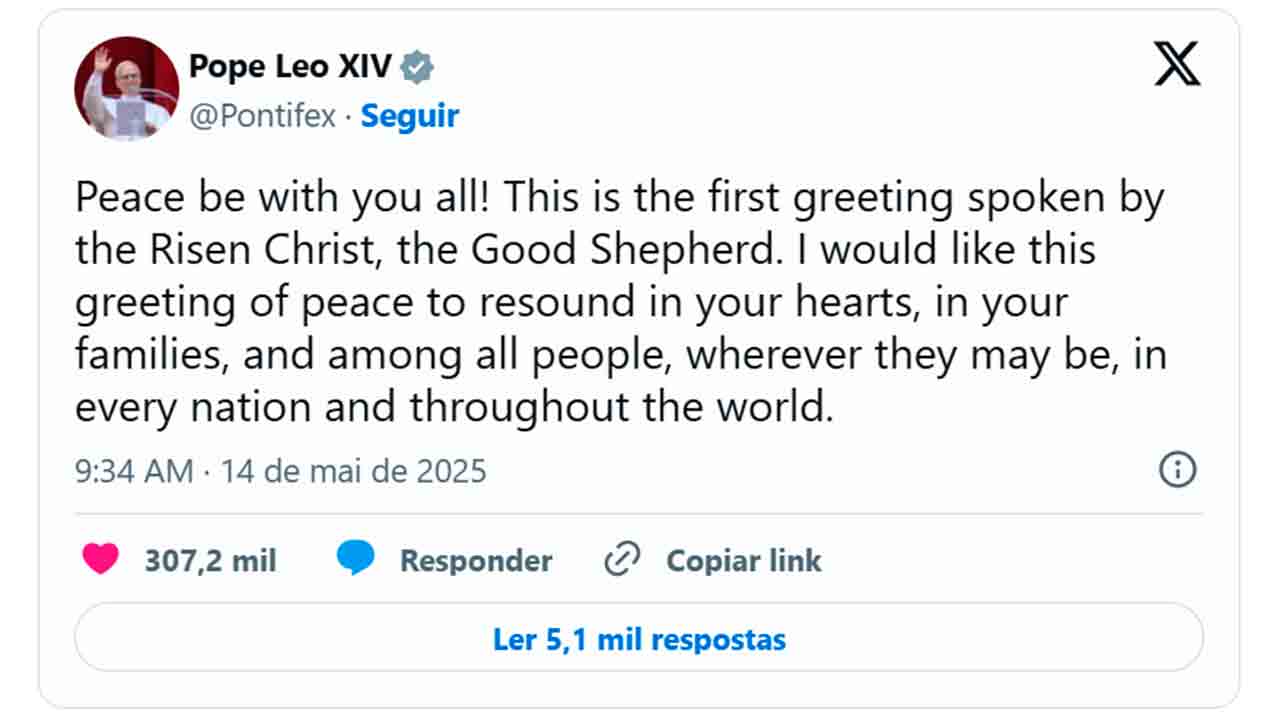Click the chain icon to copy the link

coord(620,560)
